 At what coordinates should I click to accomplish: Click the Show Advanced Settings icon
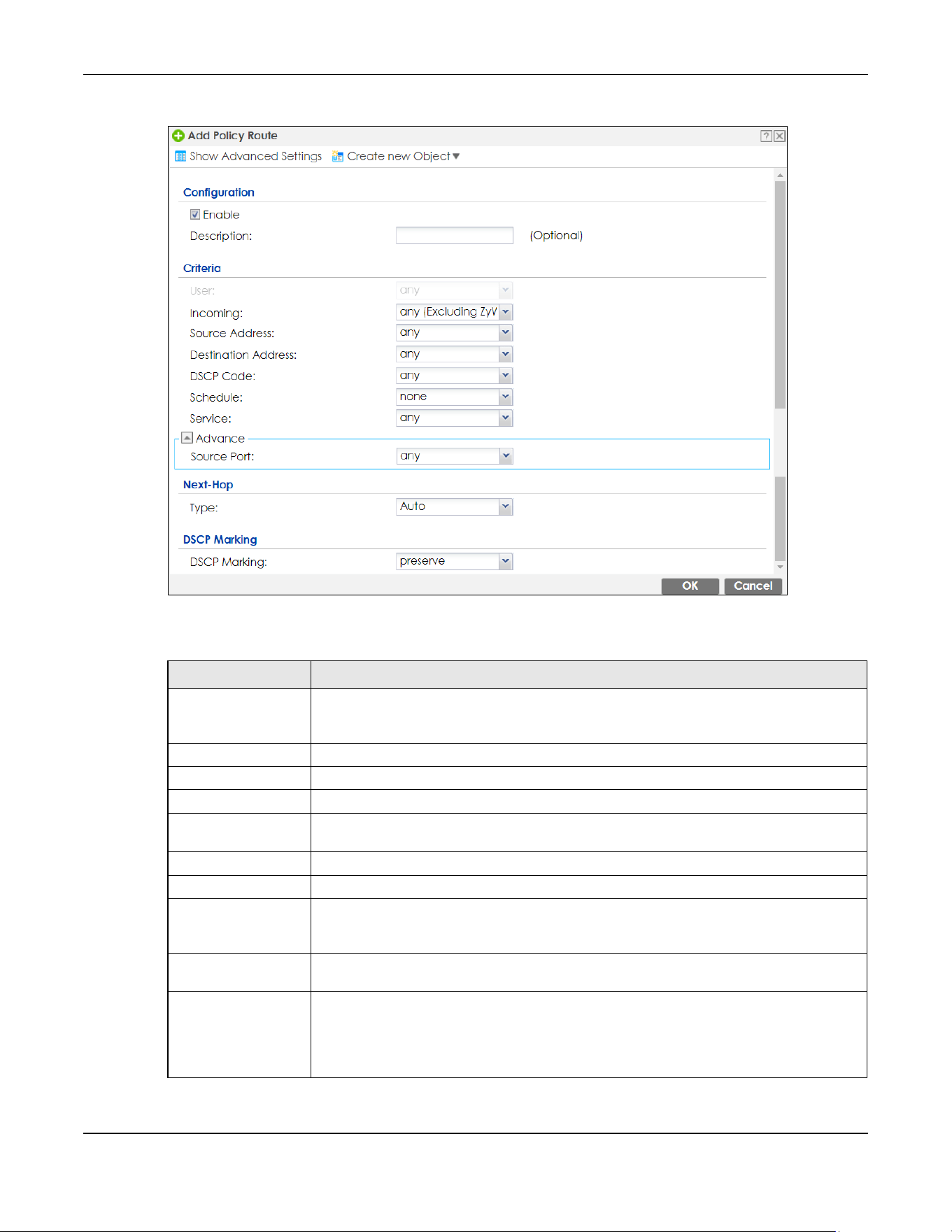(180, 156)
